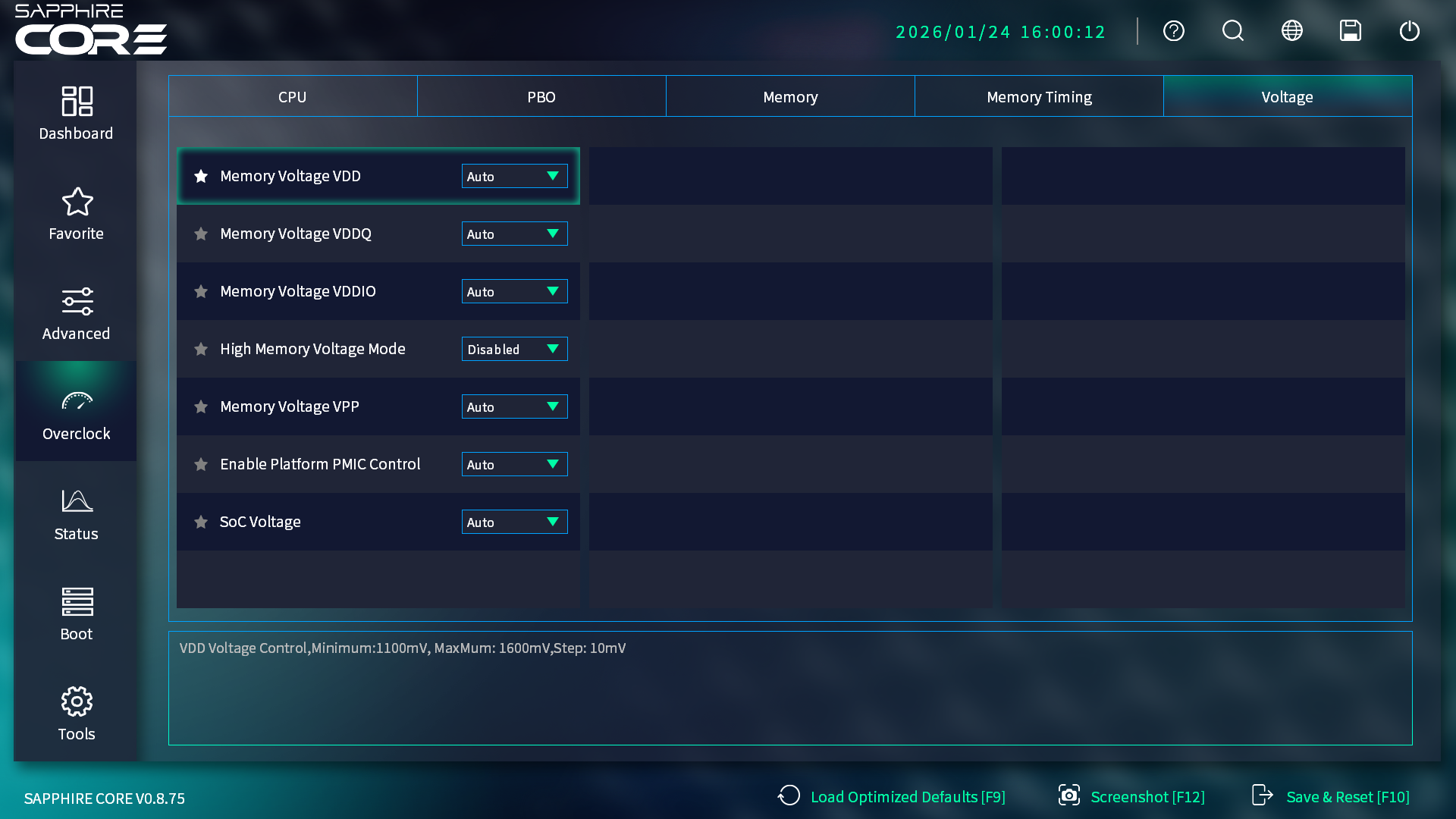The image size is (1456, 819).
Task: Open language selection globe icon
Action: pyautogui.click(x=1292, y=31)
